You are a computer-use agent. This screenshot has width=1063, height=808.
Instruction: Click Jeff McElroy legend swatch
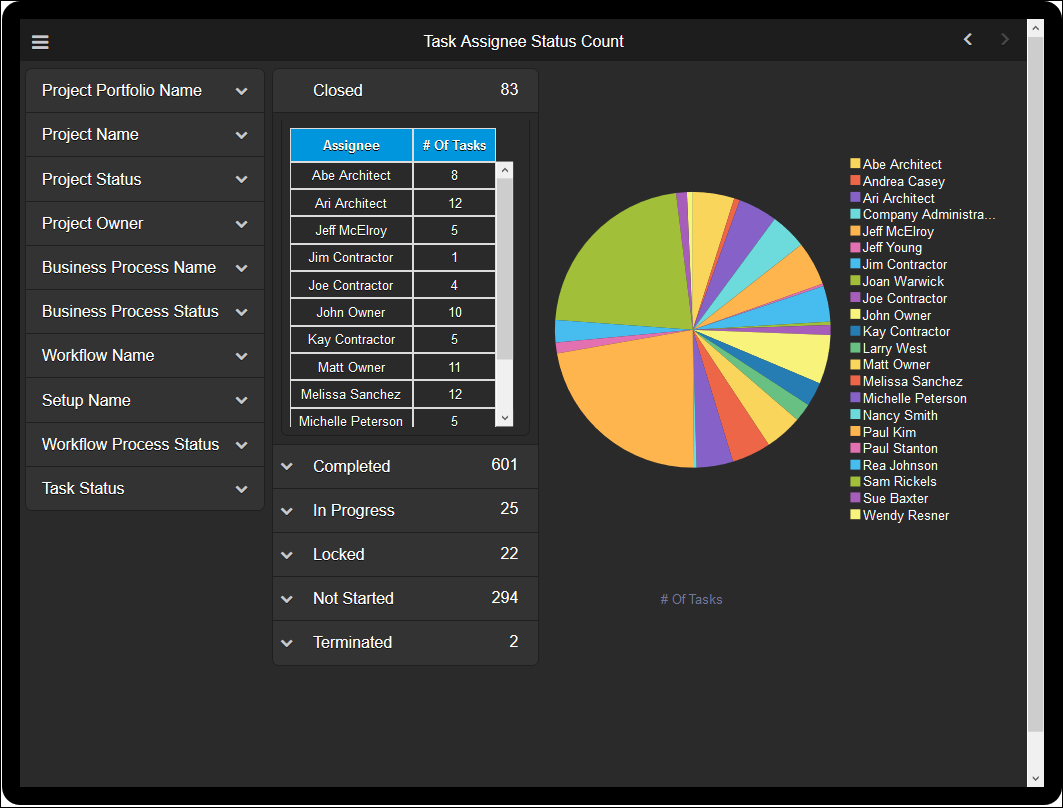pyautogui.click(x=856, y=230)
